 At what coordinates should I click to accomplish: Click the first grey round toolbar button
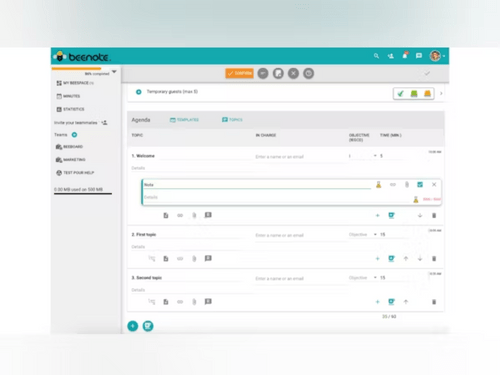pos(263,73)
